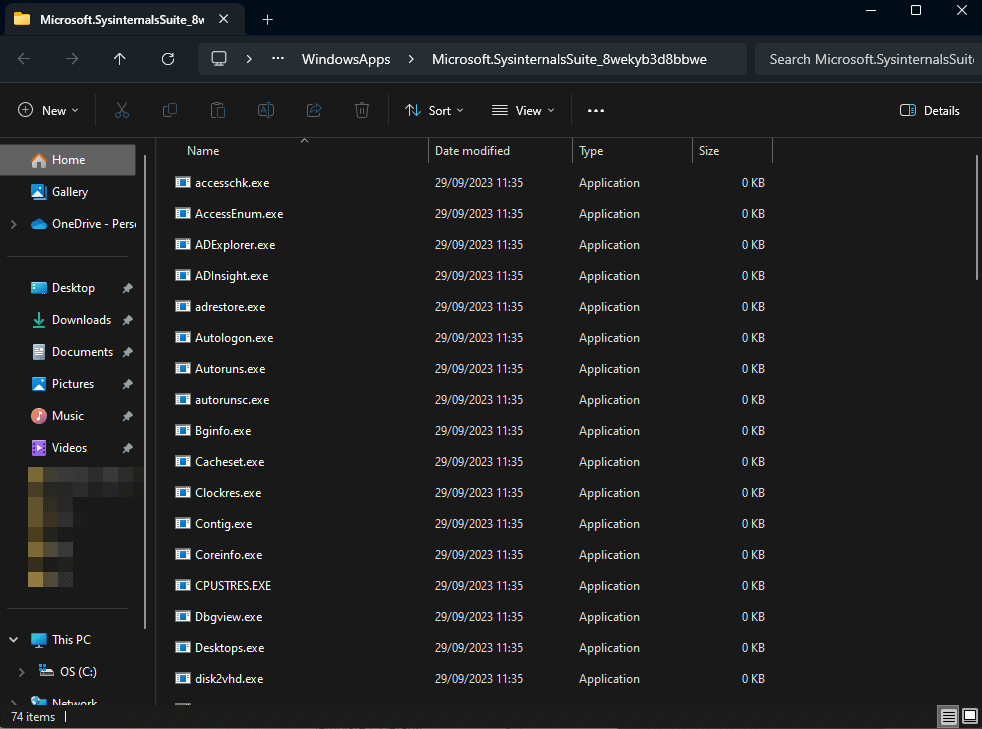Open the New dropdown menu
Screen dimensions: 982x729
pyautogui.click(x=48, y=111)
